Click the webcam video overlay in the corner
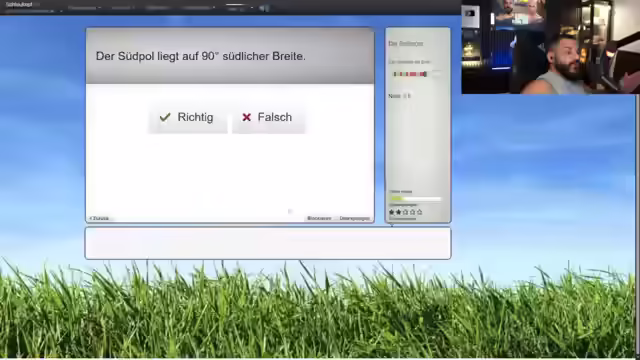This screenshot has width=640, height=360. (551, 47)
